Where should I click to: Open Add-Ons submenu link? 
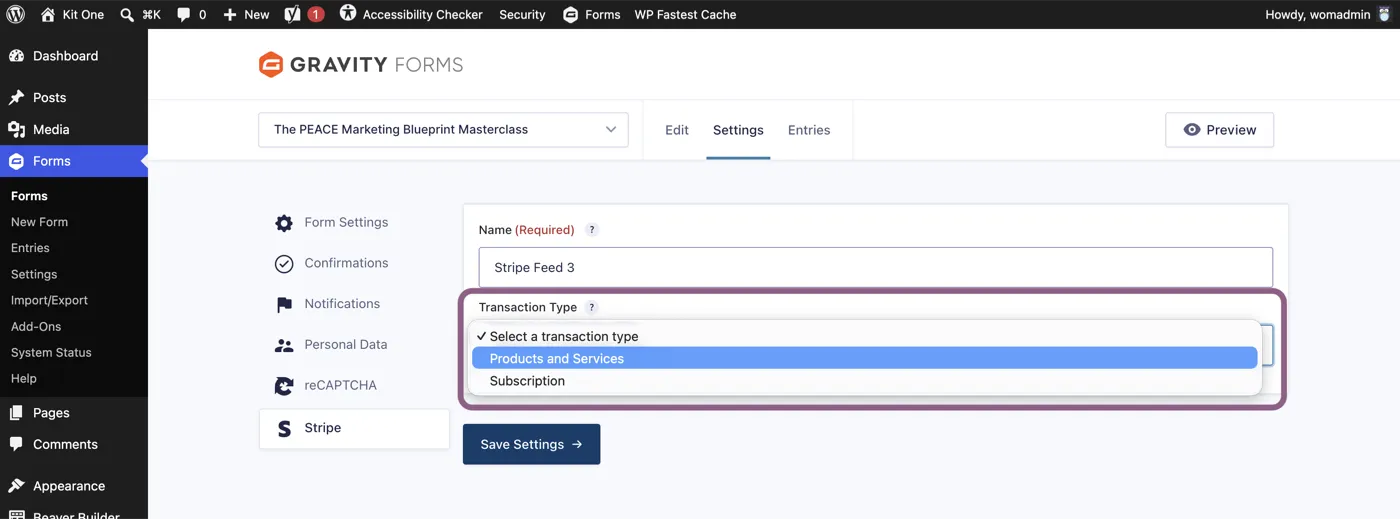click(36, 326)
